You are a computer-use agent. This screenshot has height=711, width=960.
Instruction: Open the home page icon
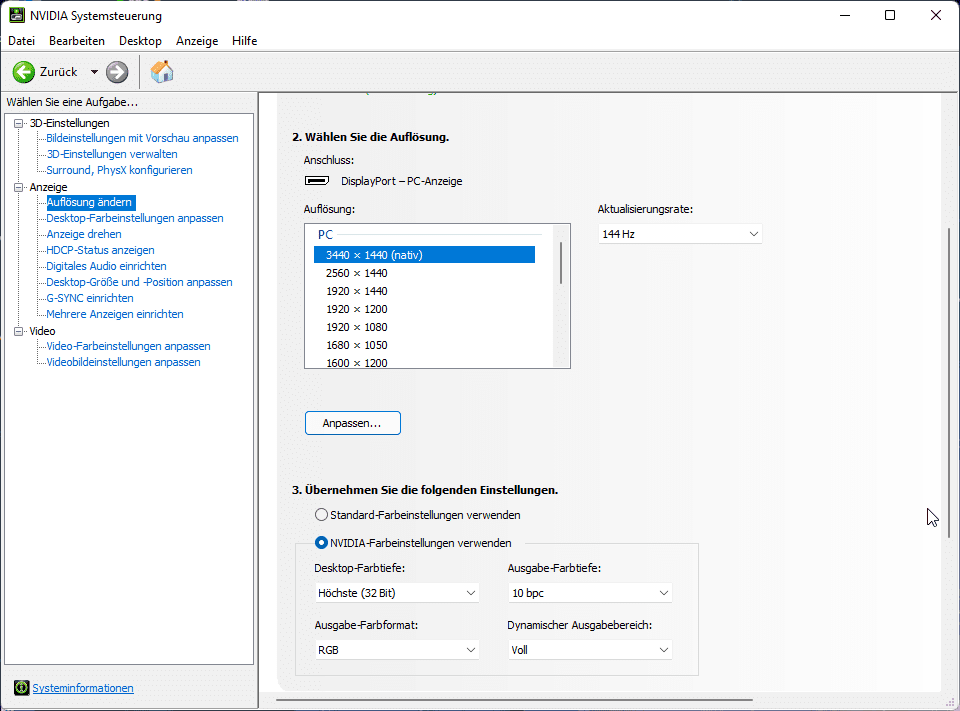point(162,72)
